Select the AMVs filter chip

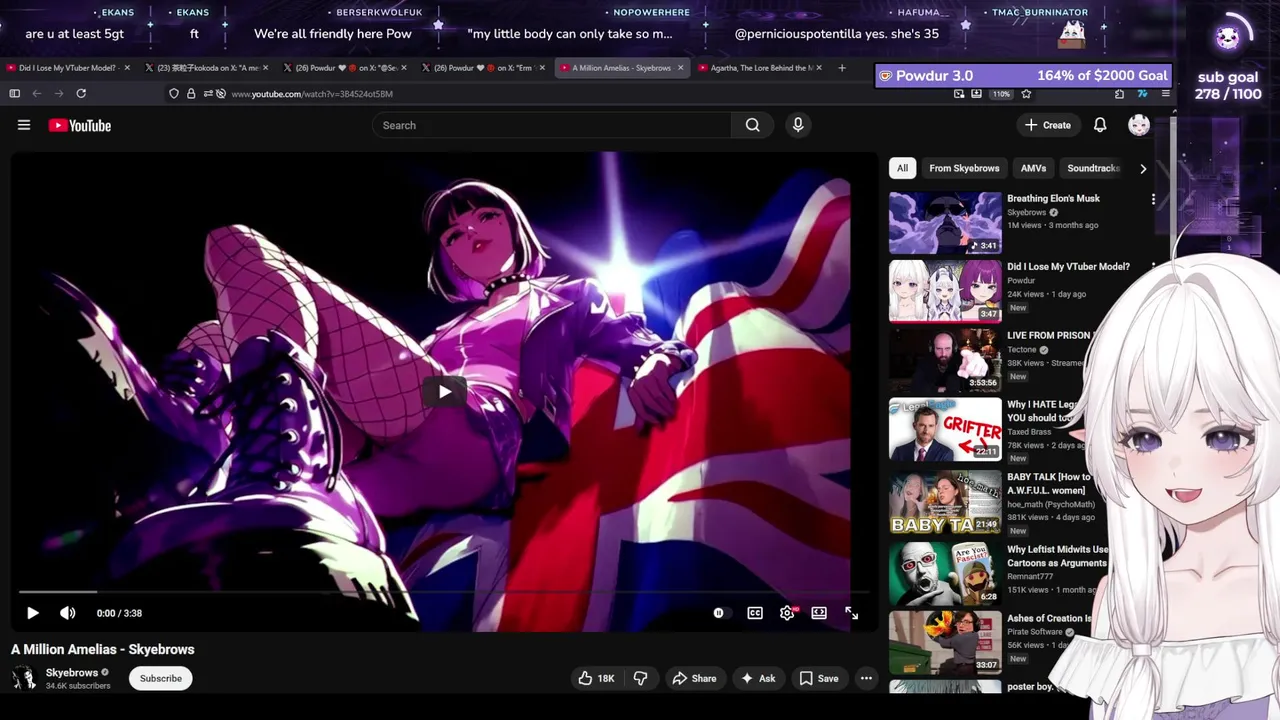pos(1033,168)
